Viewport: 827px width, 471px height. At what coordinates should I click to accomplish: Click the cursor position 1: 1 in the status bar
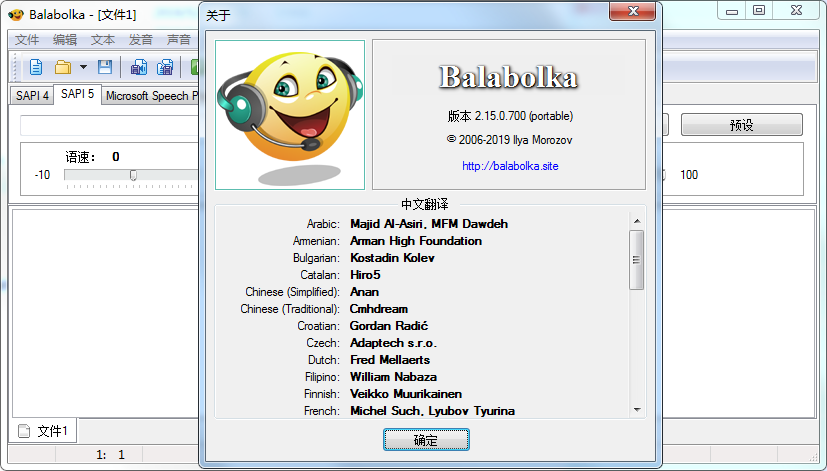pos(110,454)
